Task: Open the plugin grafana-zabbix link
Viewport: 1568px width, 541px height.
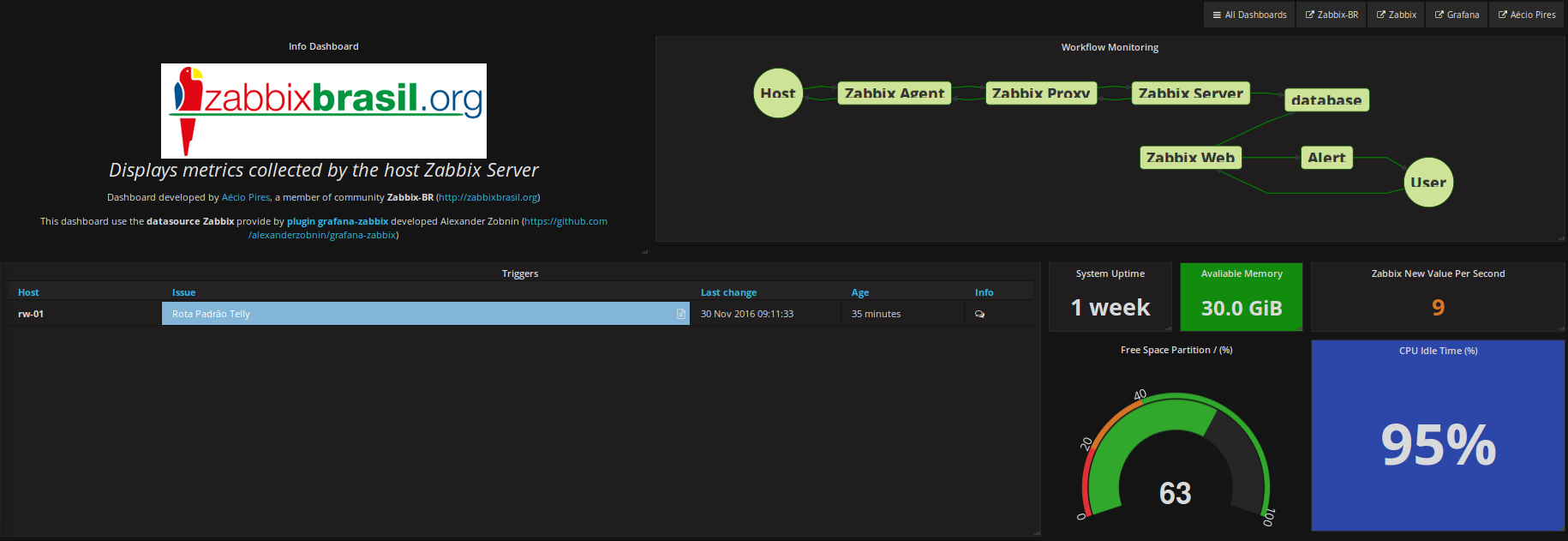Action: (x=338, y=221)
